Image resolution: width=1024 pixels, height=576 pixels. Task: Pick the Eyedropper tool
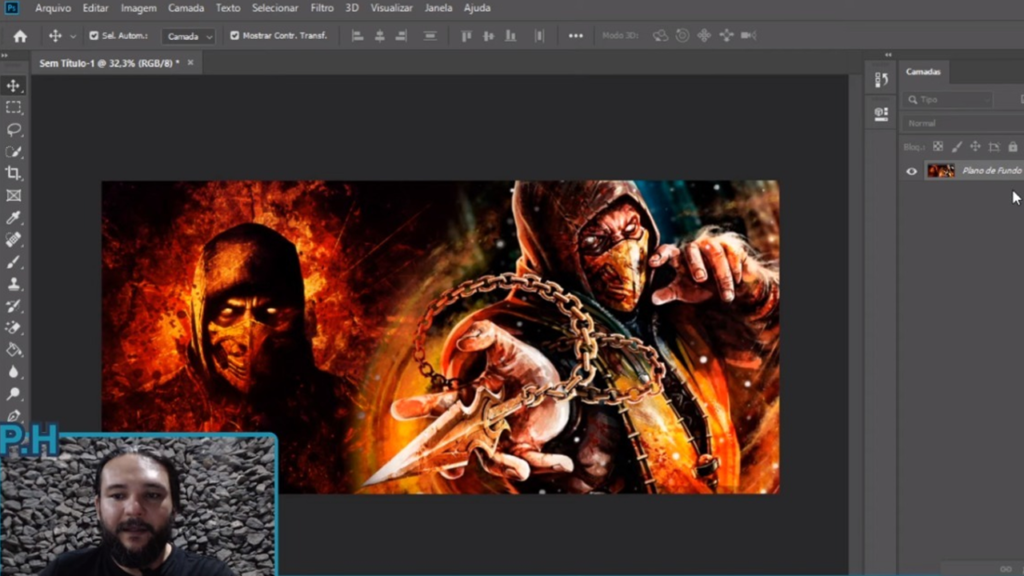point(14,218)
